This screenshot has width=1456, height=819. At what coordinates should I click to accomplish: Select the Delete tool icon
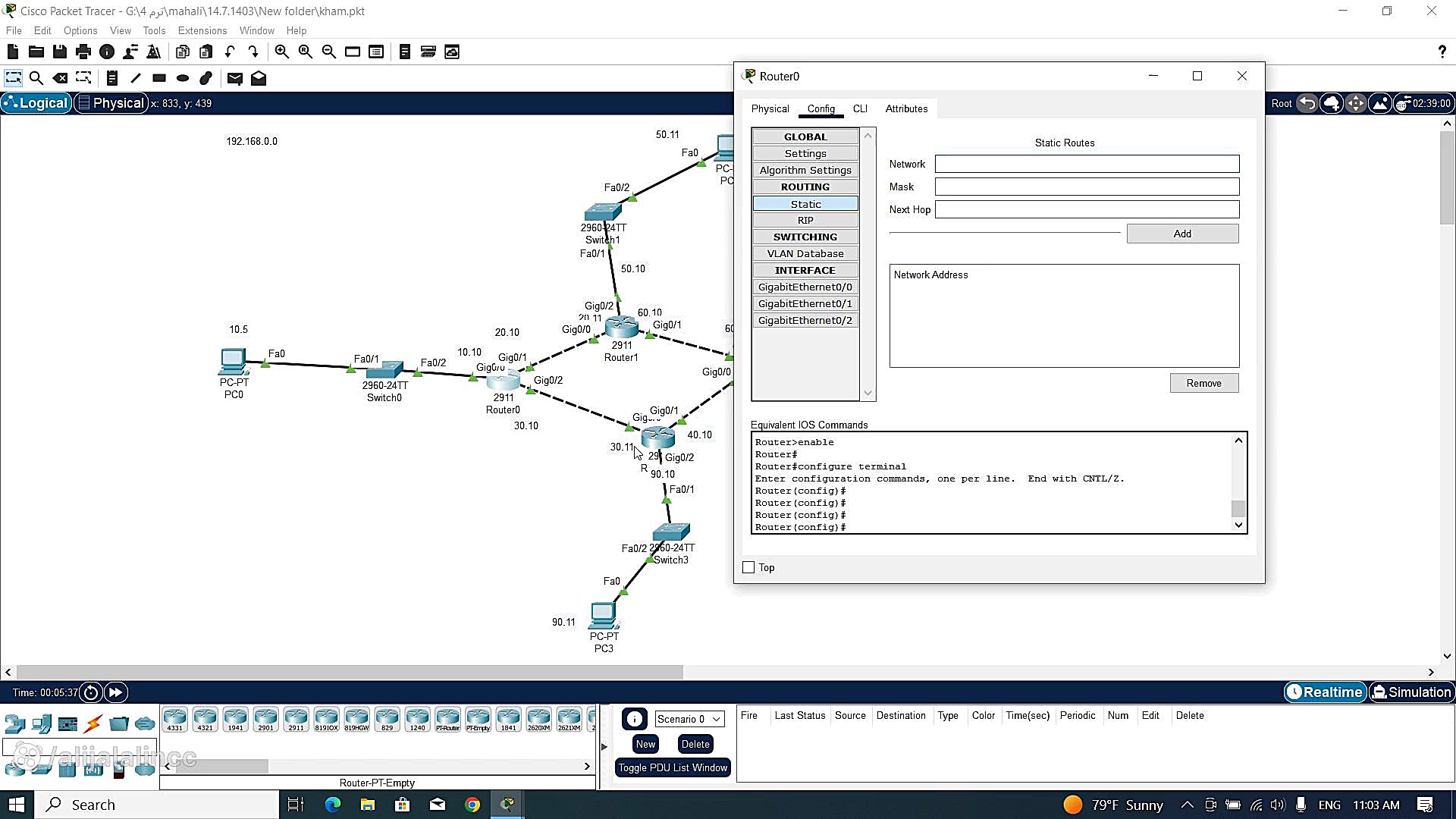(x=60, y=78)
